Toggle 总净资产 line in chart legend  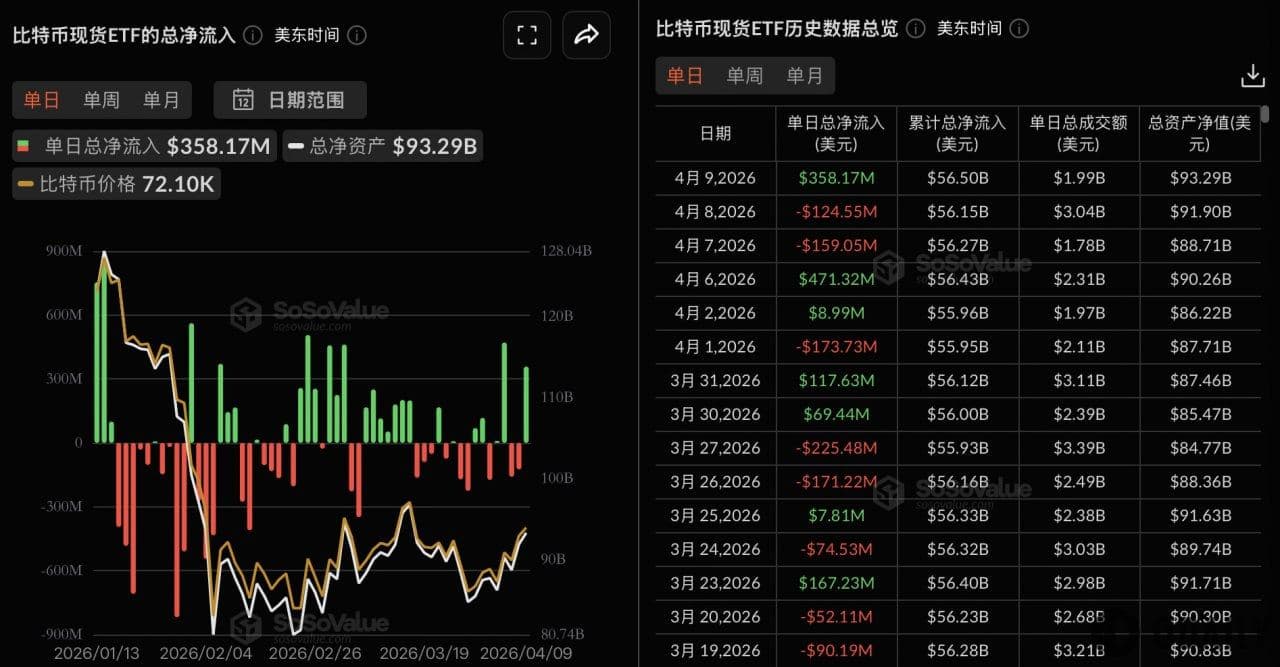point(382,147)
